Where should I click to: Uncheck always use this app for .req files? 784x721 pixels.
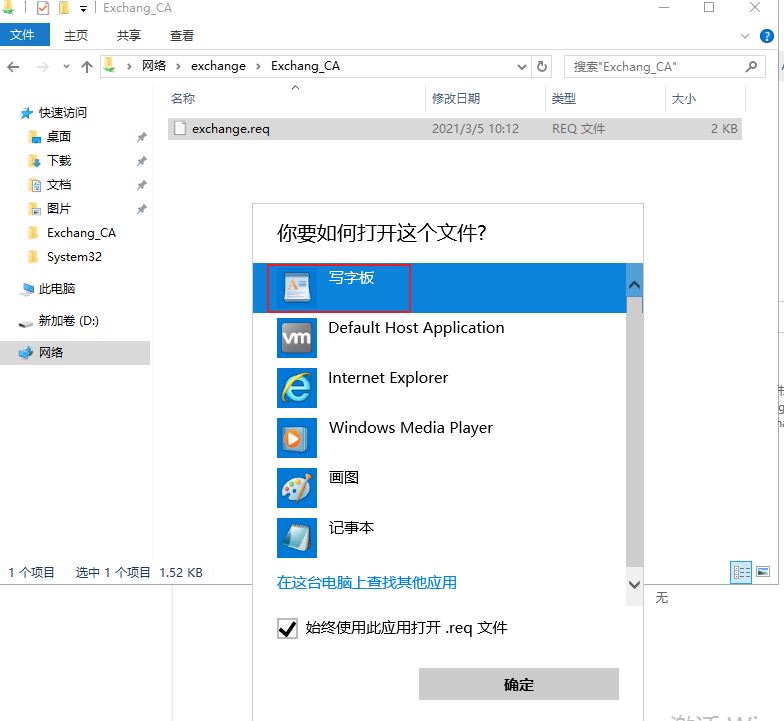(288, 628)
